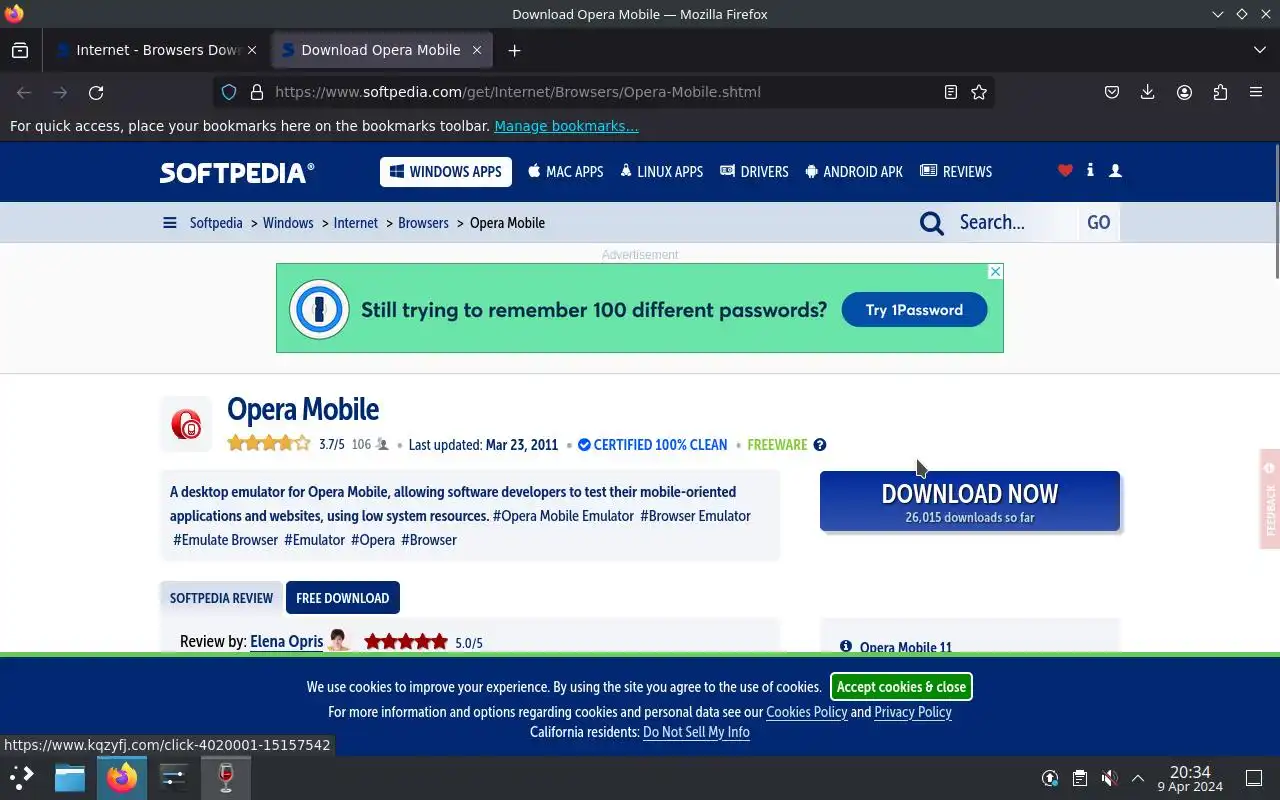Click the GO search button
The width and height of the screenshot is (1280, 800).
1099,223
